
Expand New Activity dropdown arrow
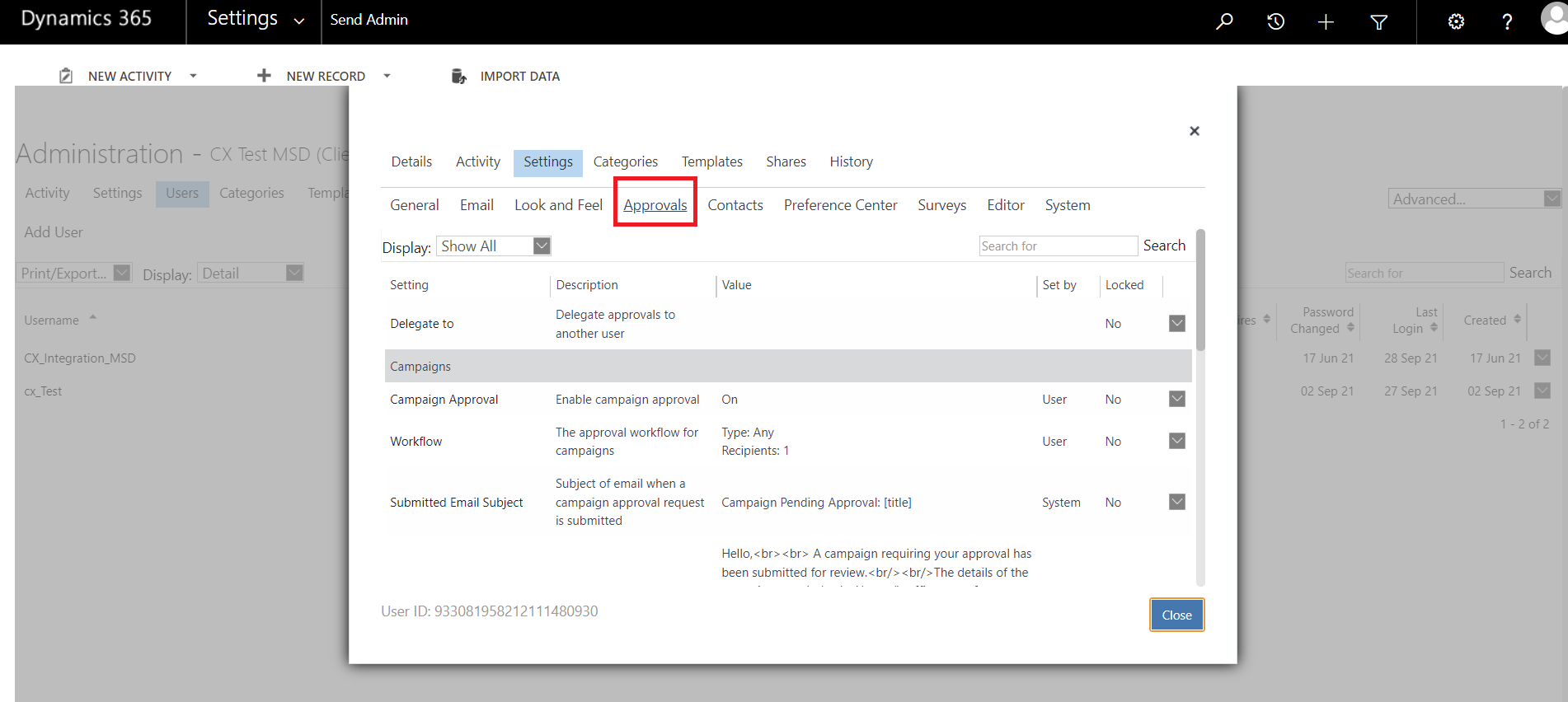point(194,76)
